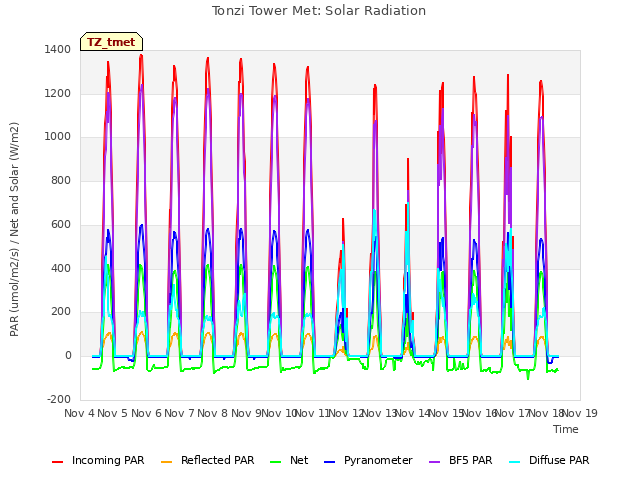This screenshot has height=480, width=640.
Task: Click the Nov 6 Incoming PAR peak near 1380
Action: point(141,55)
